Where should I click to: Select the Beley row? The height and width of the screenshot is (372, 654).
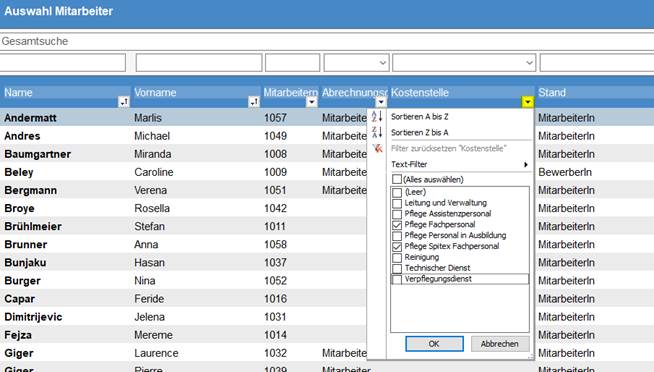click(184, 172)
